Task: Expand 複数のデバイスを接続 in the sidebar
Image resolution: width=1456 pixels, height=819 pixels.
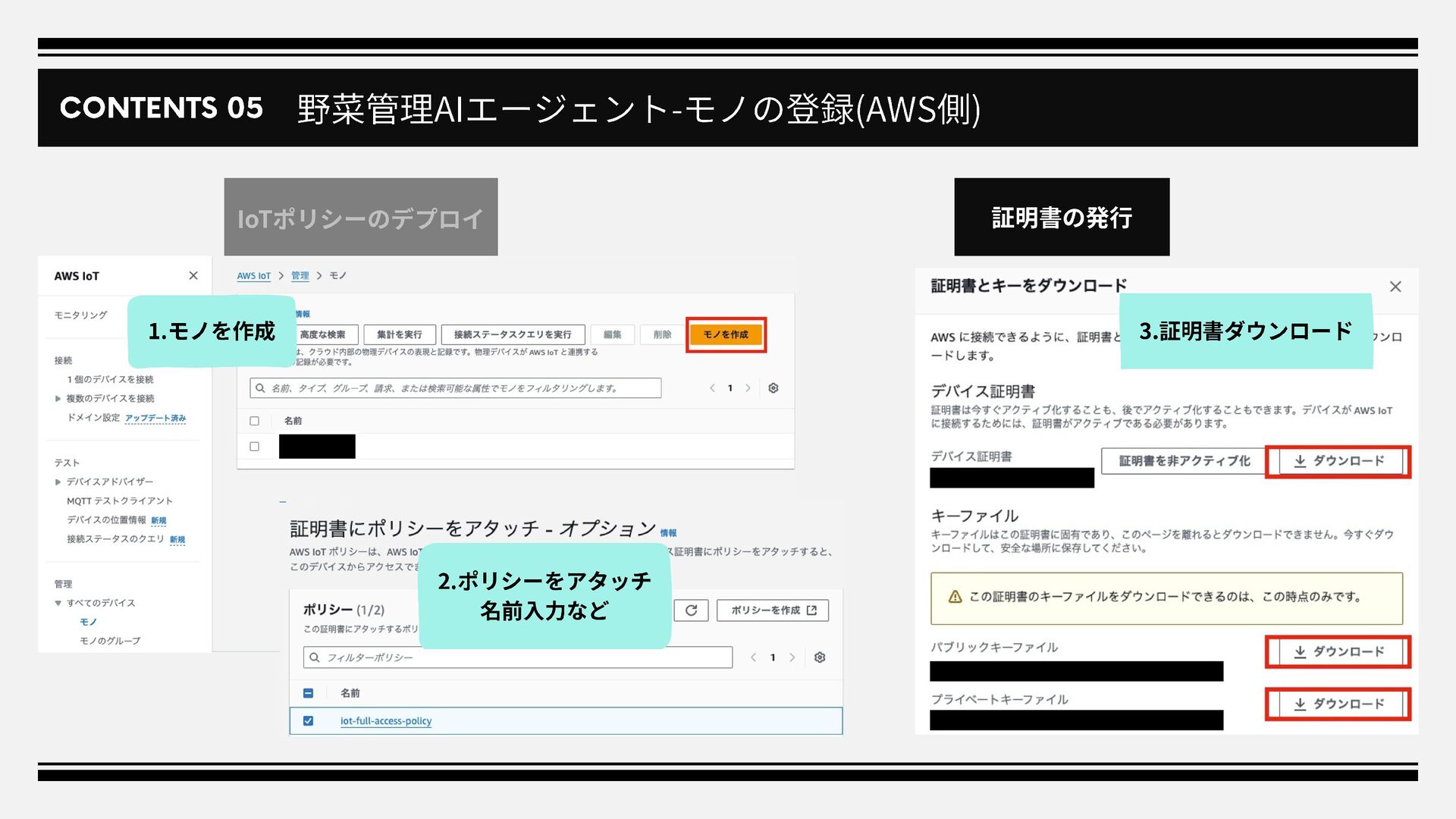Action: (x=58, y=399)
